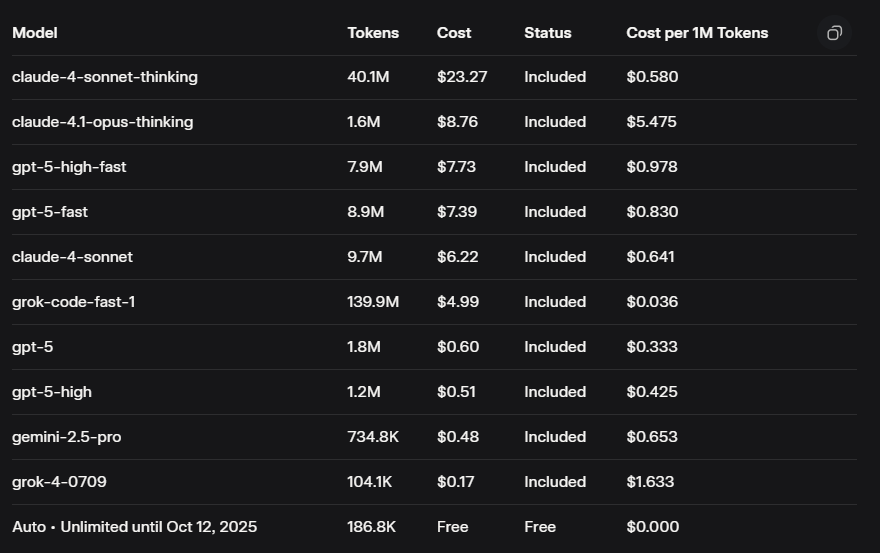Click the grok-4-0709 model name
880x553 pixels.
point(59,482)
